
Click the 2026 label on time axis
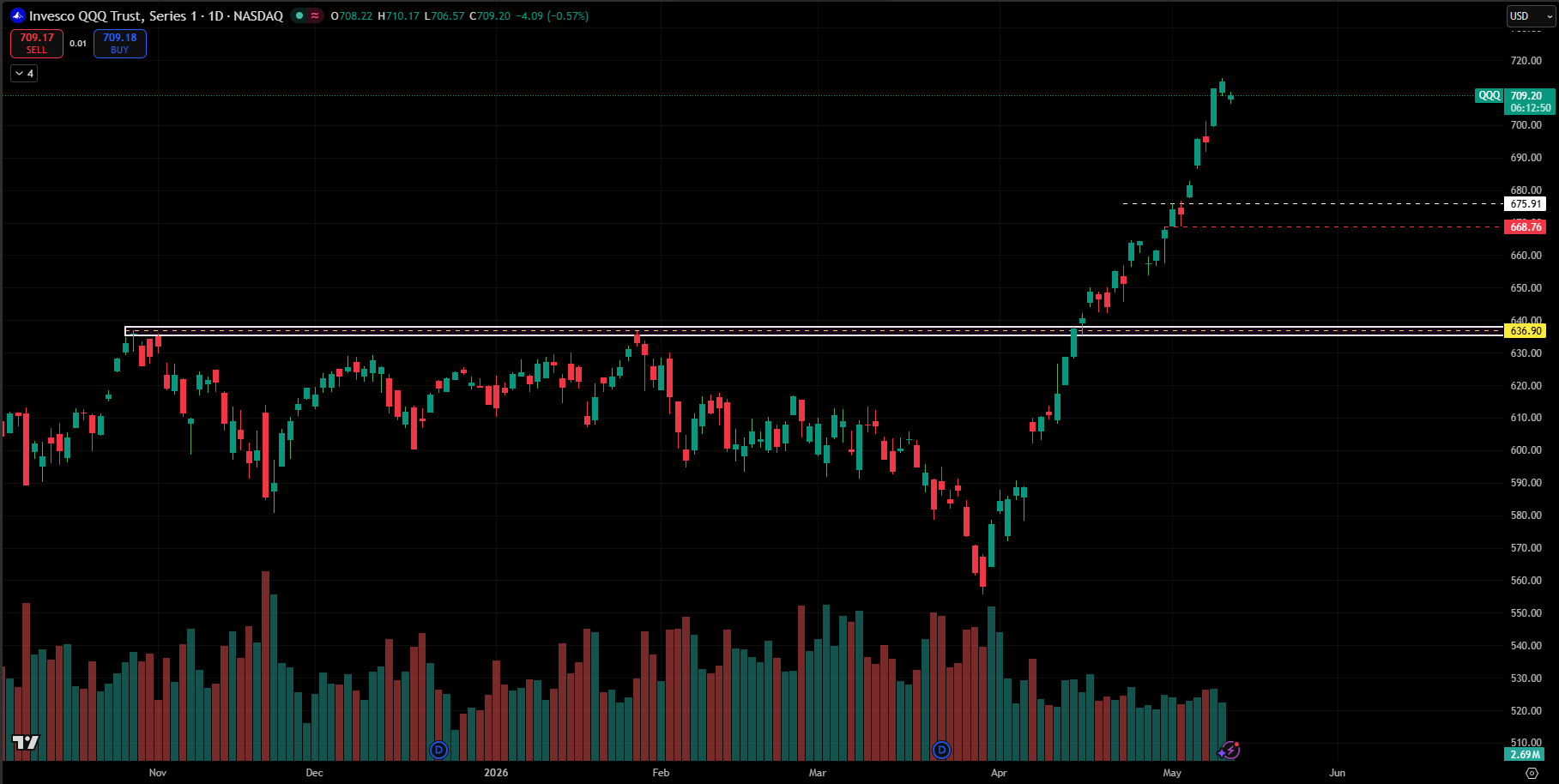coord(496,773)
